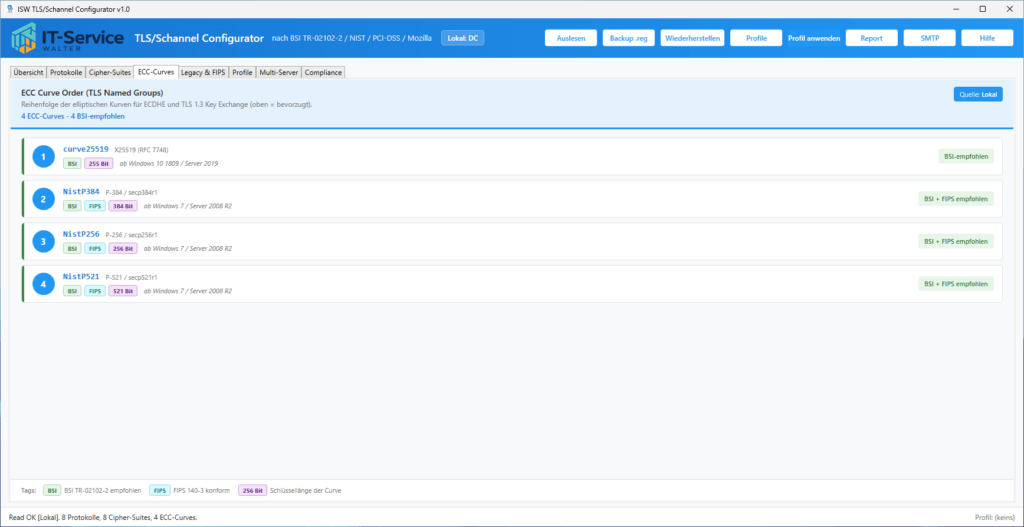Image resolution: width=1024 pixels, height=527 pixels.
Task: Click the number 4 circle for NistP521
Action: pyautogui.click(x=43, y=284)
